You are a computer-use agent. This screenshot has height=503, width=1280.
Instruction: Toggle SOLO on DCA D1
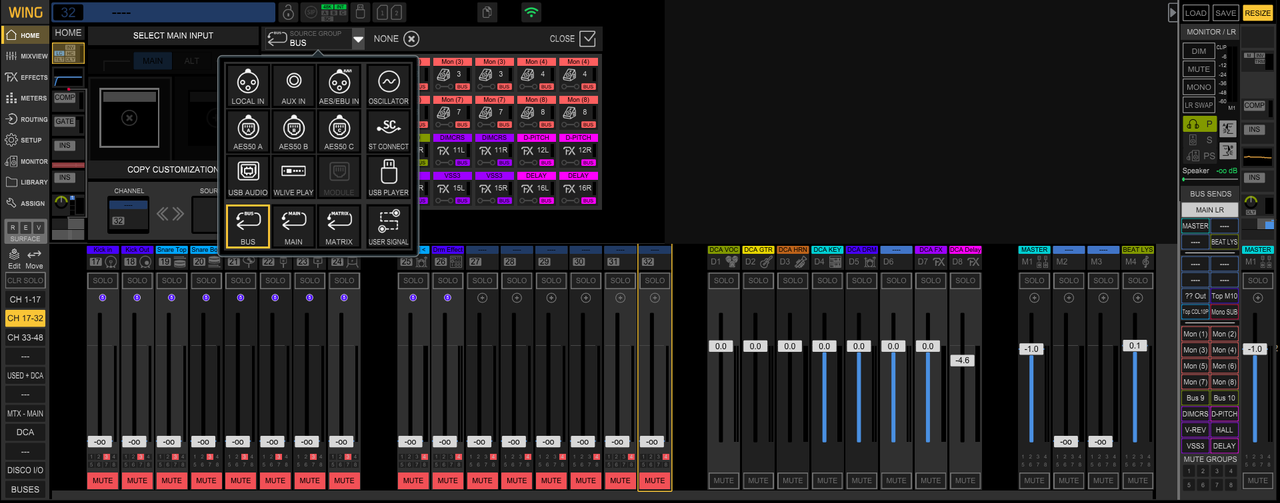[x=722, y=281]
